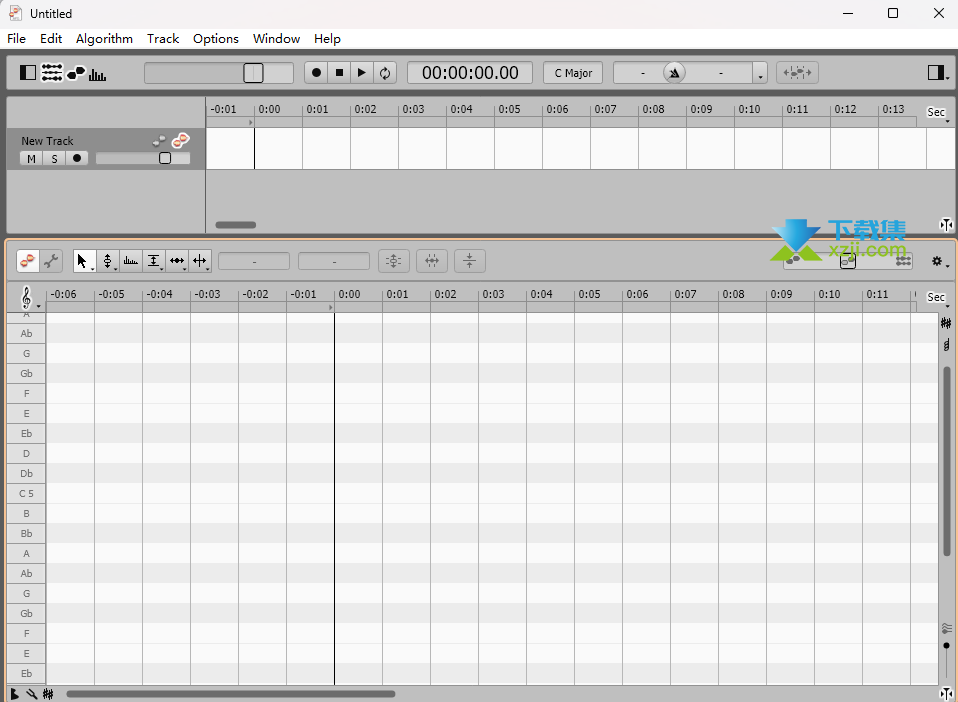Arm New Track for recording
This screenshot has height=702, width=958.
click(77, 159)
